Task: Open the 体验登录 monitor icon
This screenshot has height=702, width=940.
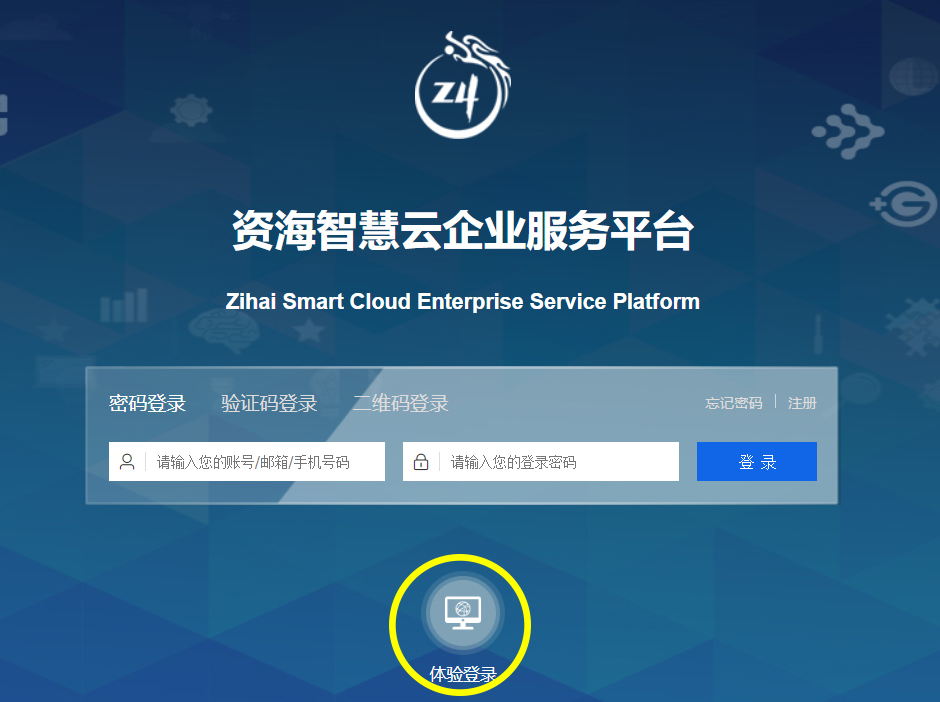Action: (463, 613)
